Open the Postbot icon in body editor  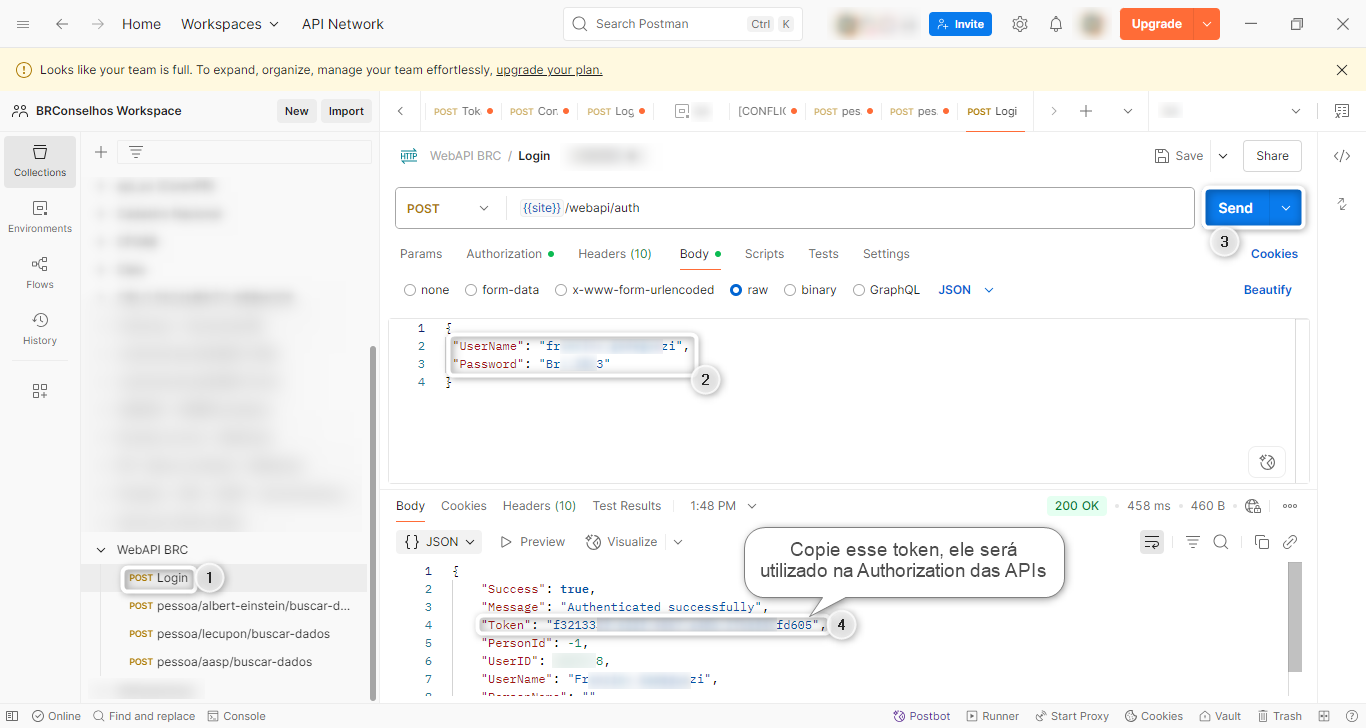tap(1267, 462)
